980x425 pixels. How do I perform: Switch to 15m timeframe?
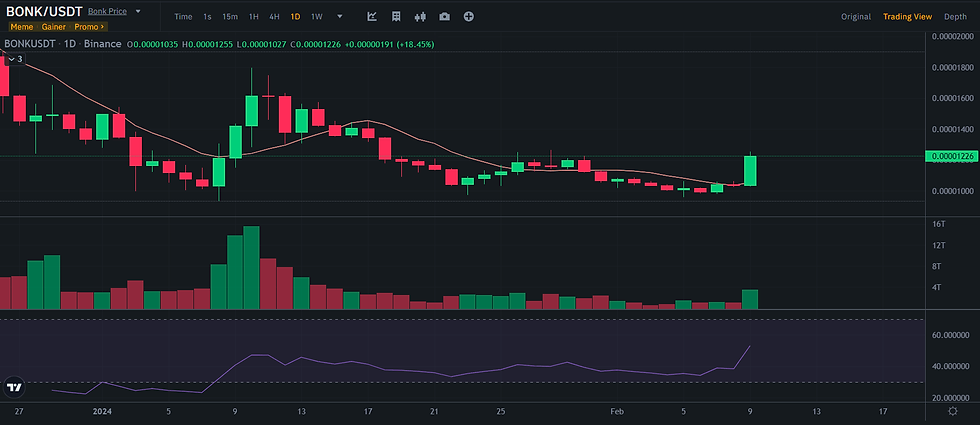pyautogui.click(x=230, y=17)
